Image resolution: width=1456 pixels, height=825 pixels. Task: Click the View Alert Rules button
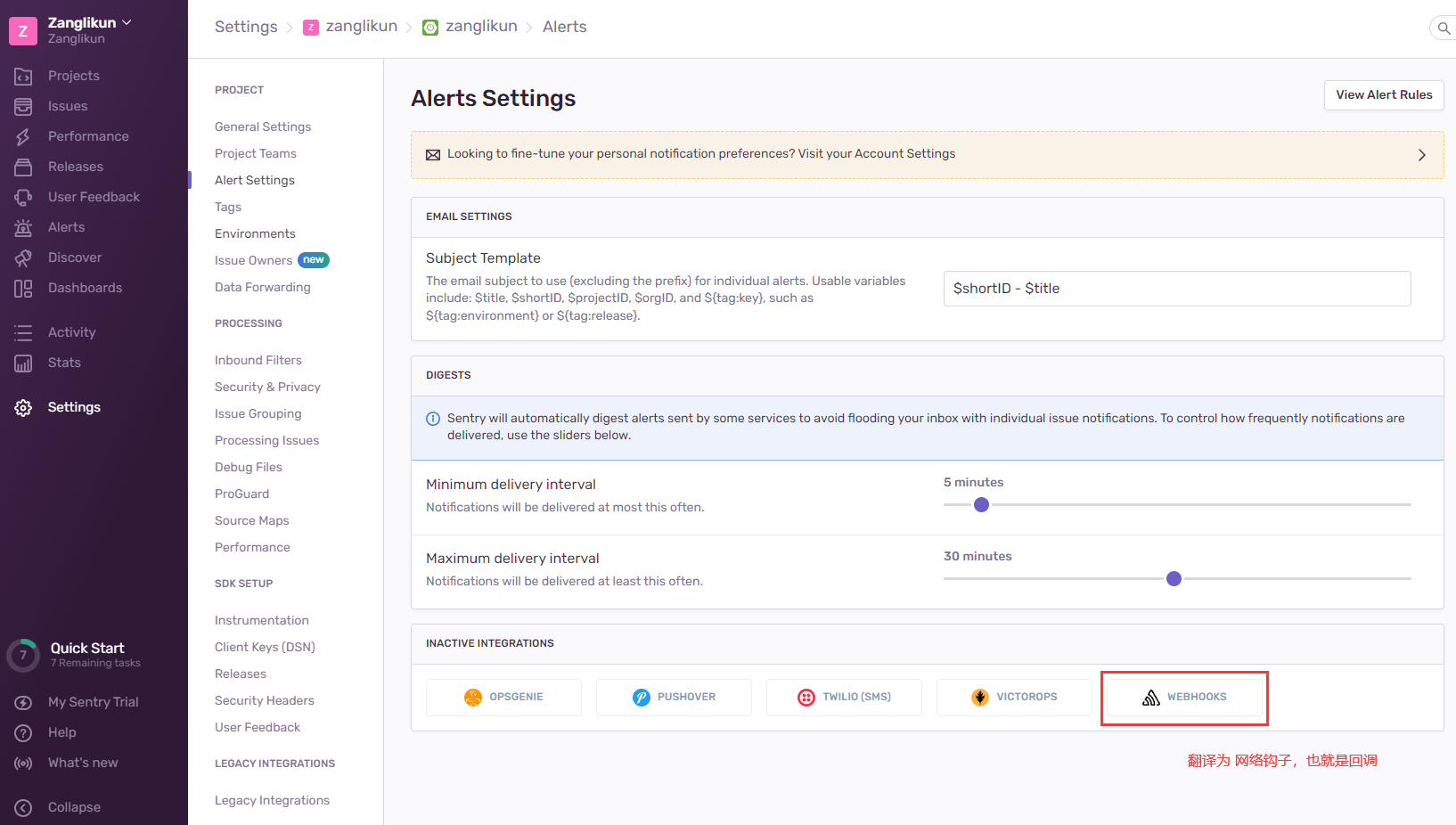1383,95
